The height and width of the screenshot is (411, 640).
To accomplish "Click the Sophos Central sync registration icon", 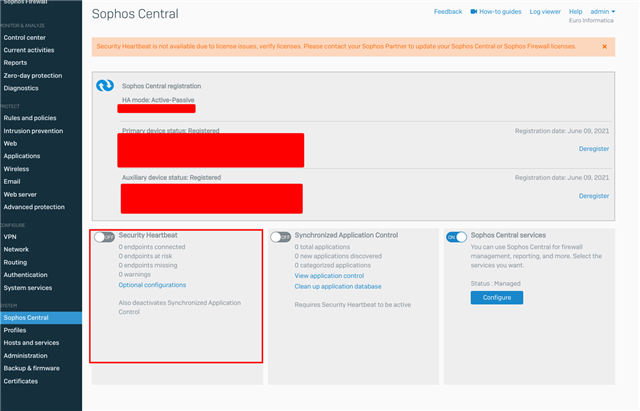I will [x=105, y=85].
